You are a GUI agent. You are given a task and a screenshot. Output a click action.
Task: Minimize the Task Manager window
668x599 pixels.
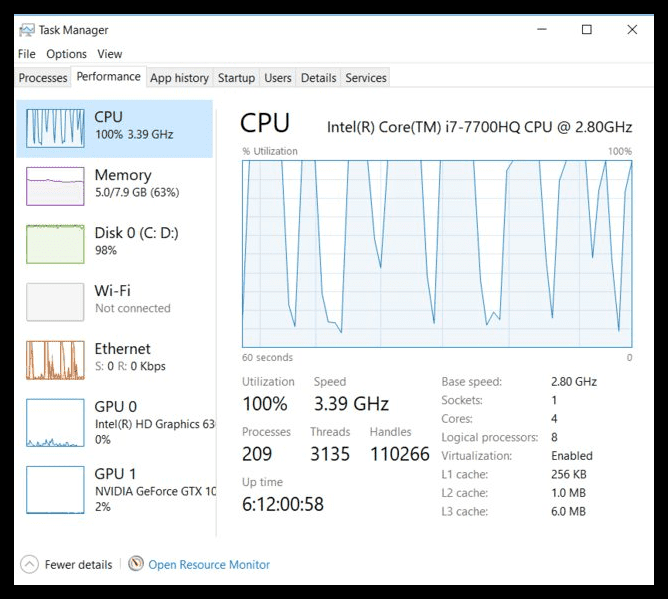click(x=542, y=29)
